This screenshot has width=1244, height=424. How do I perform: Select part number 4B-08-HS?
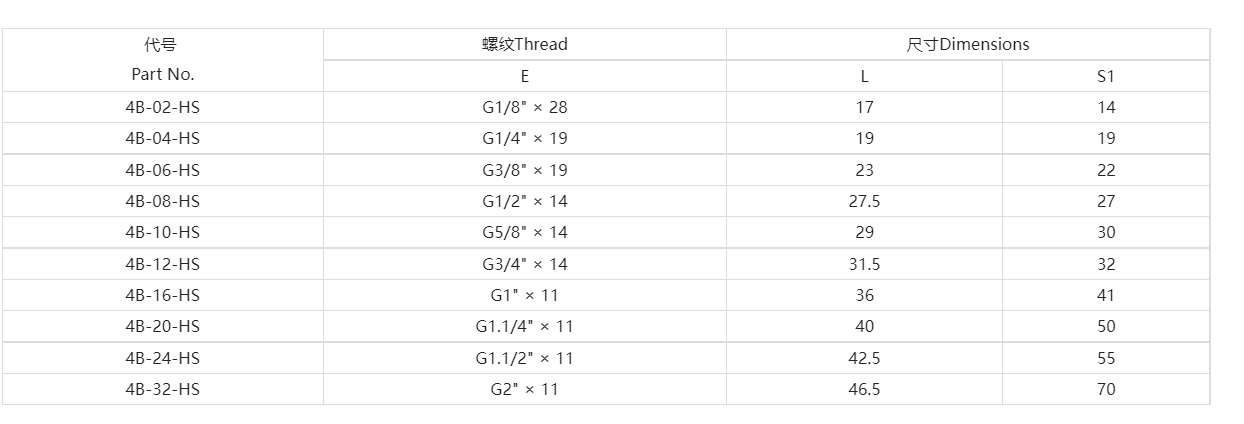163,201
